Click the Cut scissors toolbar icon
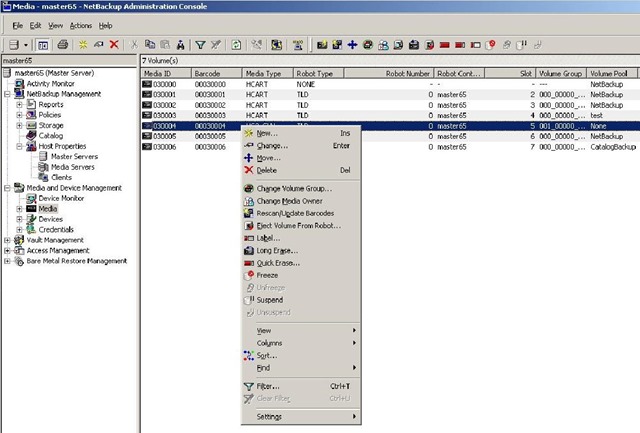The width and height of the screenshot is (640, 433). coord(134,44)
